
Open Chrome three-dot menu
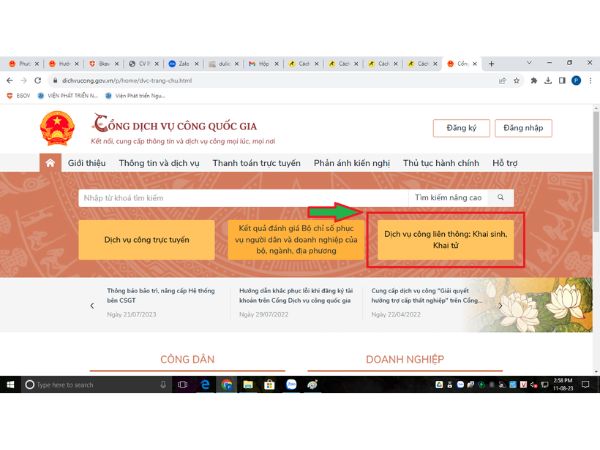coord(590,81)
